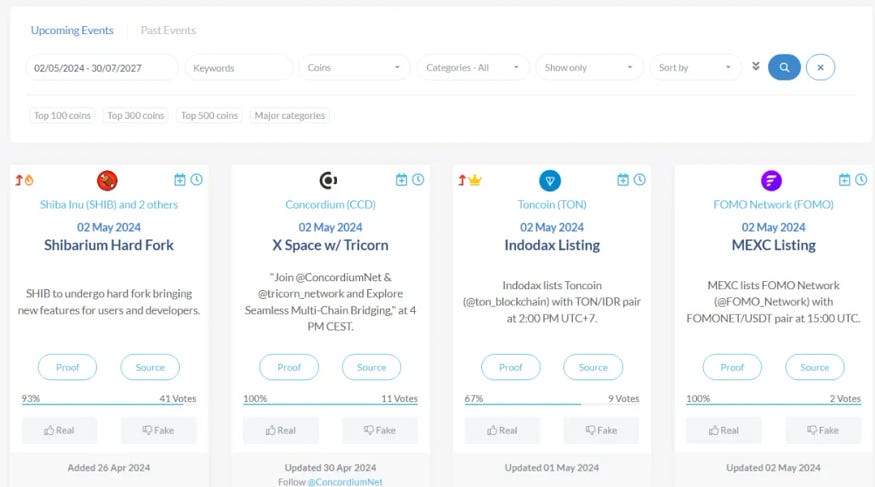This screenshot has height=487, width=875.
Task: Select Top 500 coins filter
Action: pos(209,115)
